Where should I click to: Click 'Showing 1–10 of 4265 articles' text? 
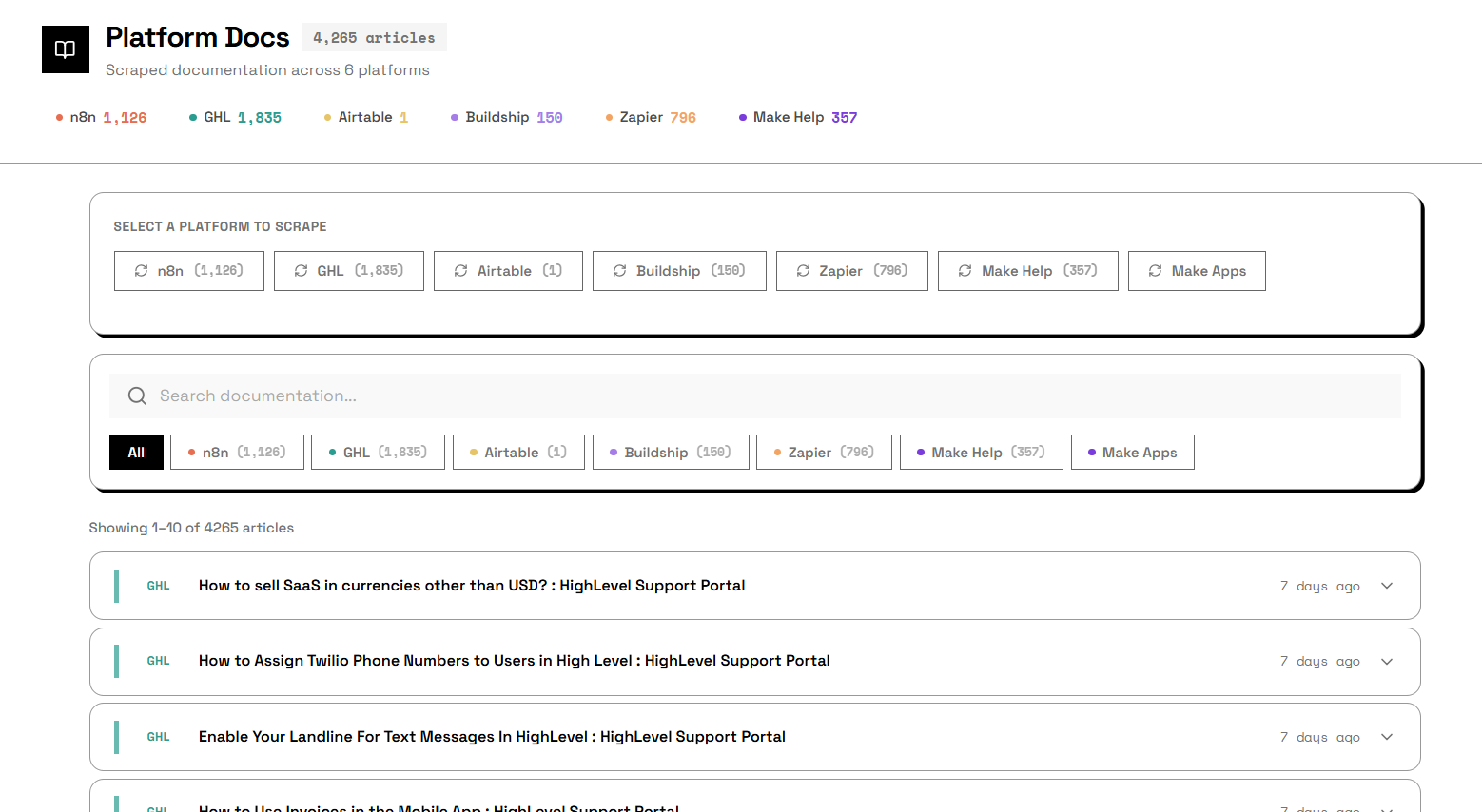pos(191,528)
